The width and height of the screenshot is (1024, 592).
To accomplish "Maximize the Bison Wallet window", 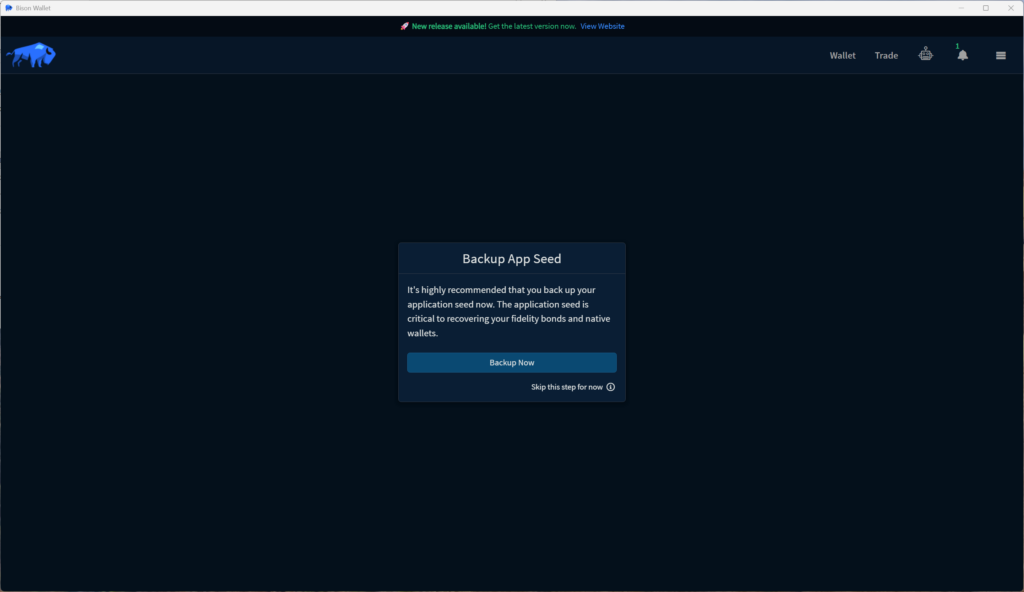I will (985, 8).
